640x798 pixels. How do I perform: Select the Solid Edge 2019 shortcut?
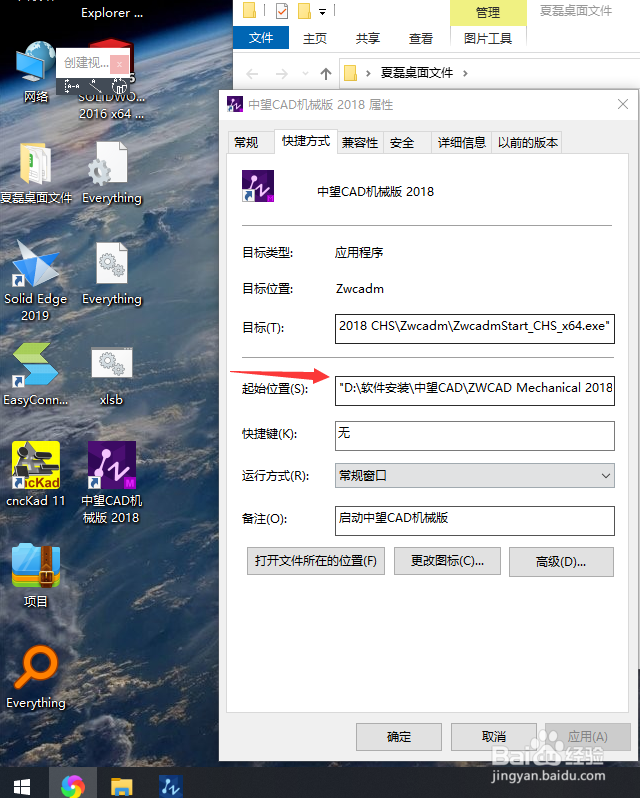pyautogui.click(x=36, y=281)
